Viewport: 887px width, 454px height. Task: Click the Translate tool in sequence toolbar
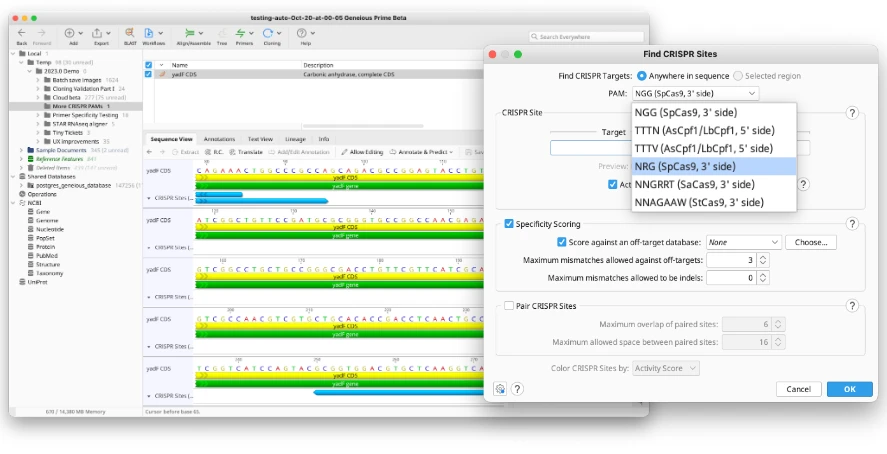pos(246,152)
